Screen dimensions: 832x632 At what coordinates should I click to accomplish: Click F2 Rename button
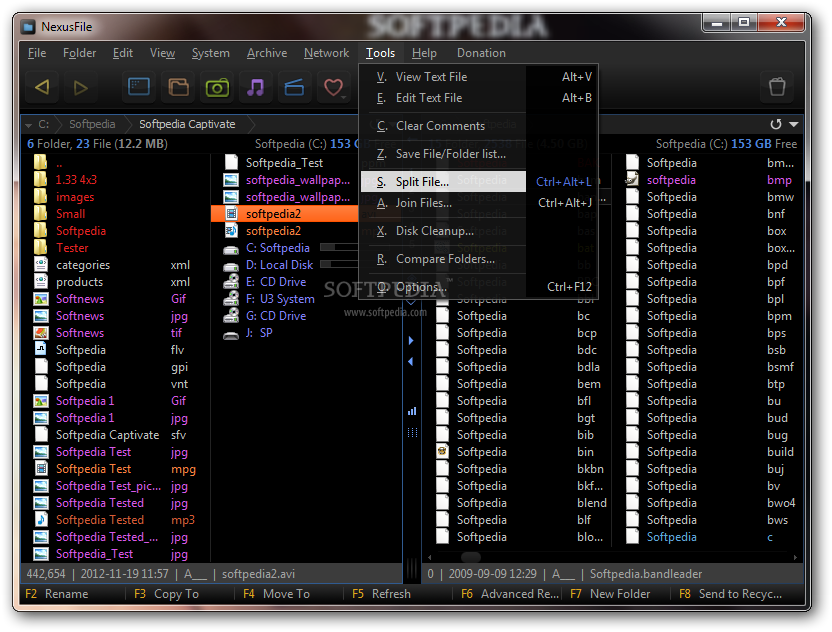point(57,594)
